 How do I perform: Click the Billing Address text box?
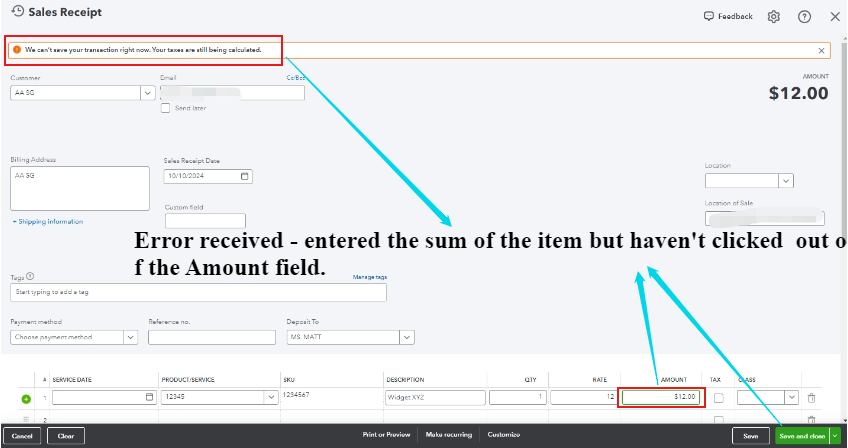pyautogui.click(x=80, y=188)
